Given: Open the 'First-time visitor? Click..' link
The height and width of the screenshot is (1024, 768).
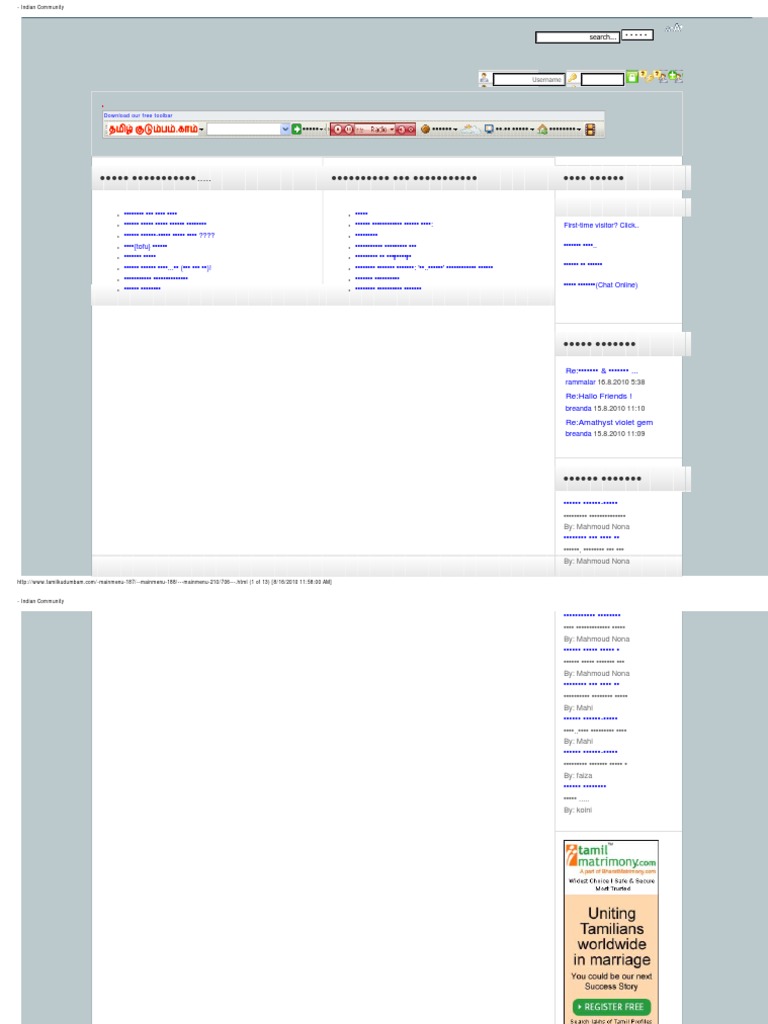Looking at the screenshot, I should (x=601, y=225).
